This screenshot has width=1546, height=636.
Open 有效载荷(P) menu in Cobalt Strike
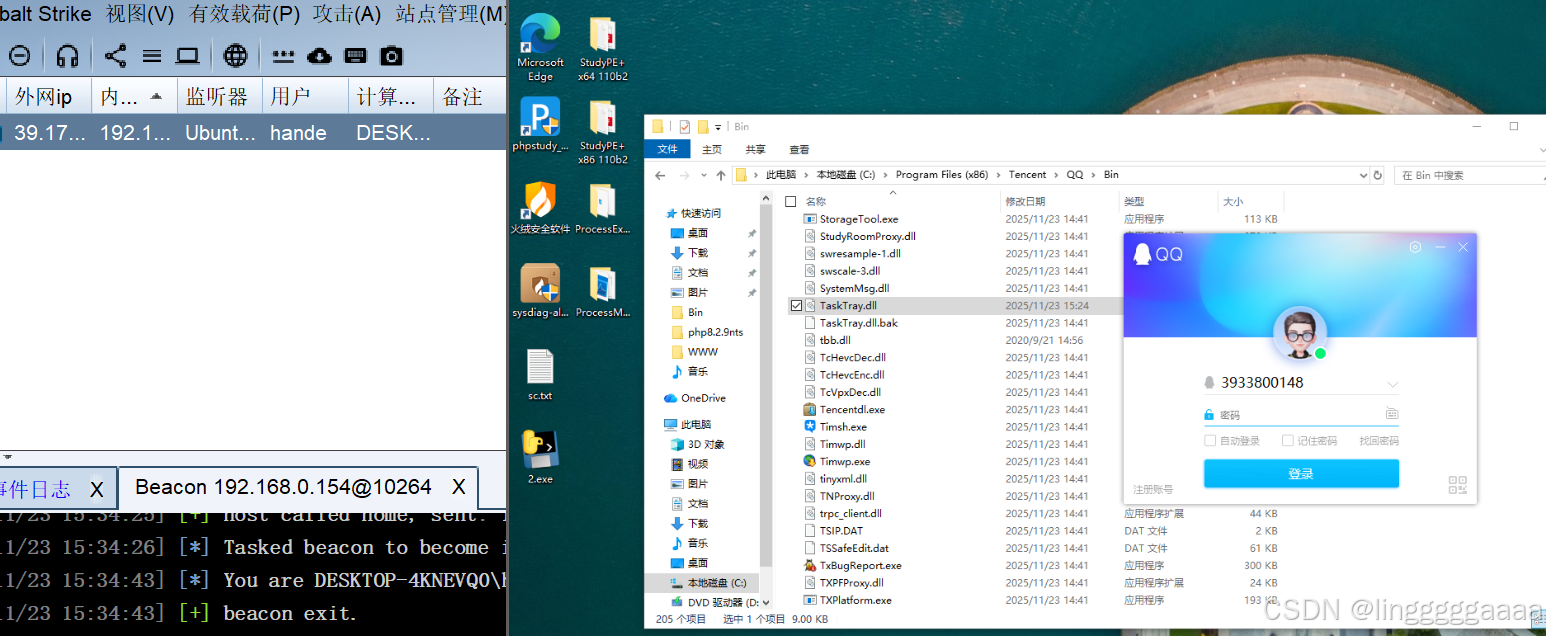coord(244,14)
